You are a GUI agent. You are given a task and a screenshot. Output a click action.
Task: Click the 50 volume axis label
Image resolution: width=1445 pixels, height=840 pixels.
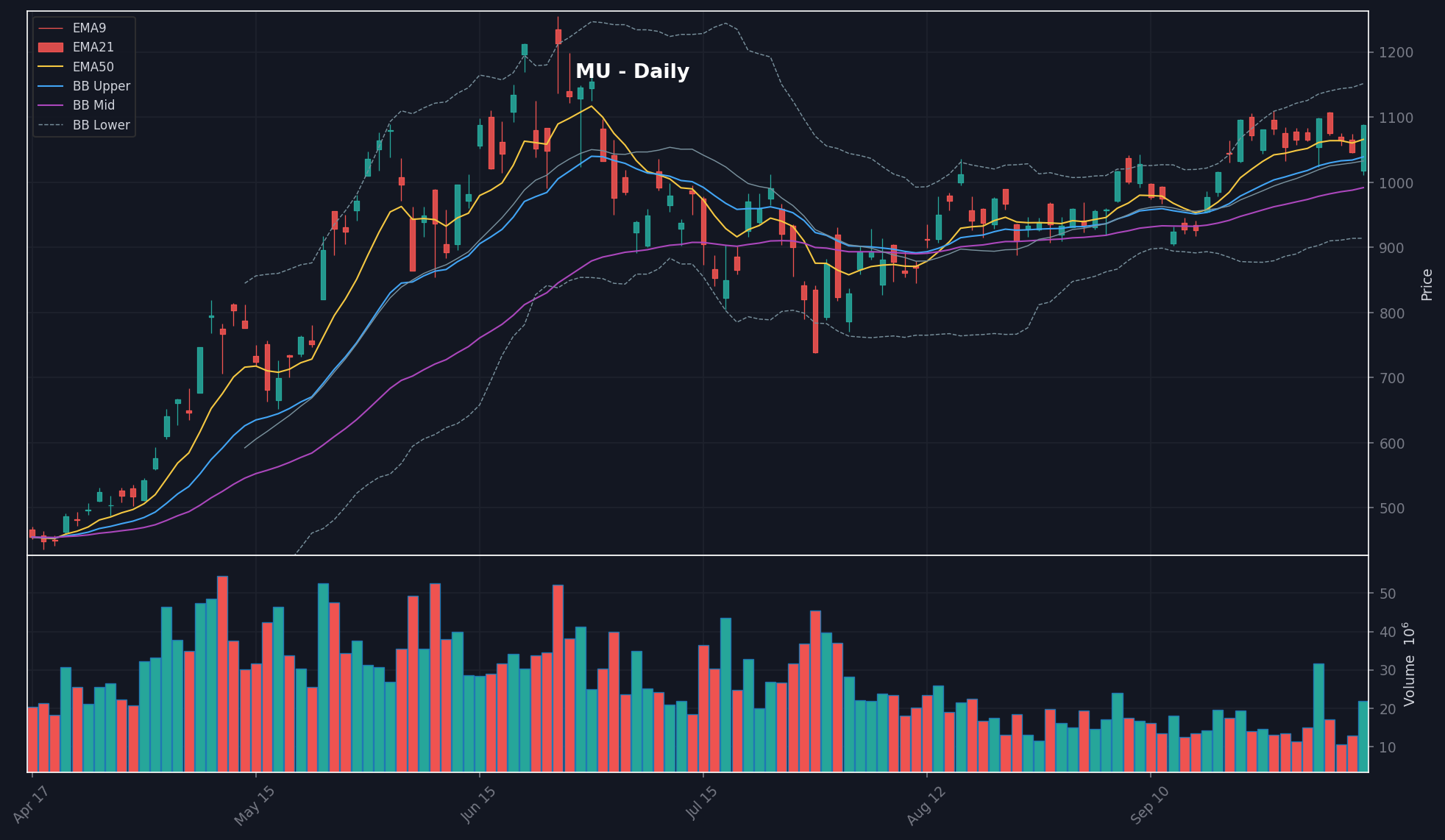coord(1389,594)
